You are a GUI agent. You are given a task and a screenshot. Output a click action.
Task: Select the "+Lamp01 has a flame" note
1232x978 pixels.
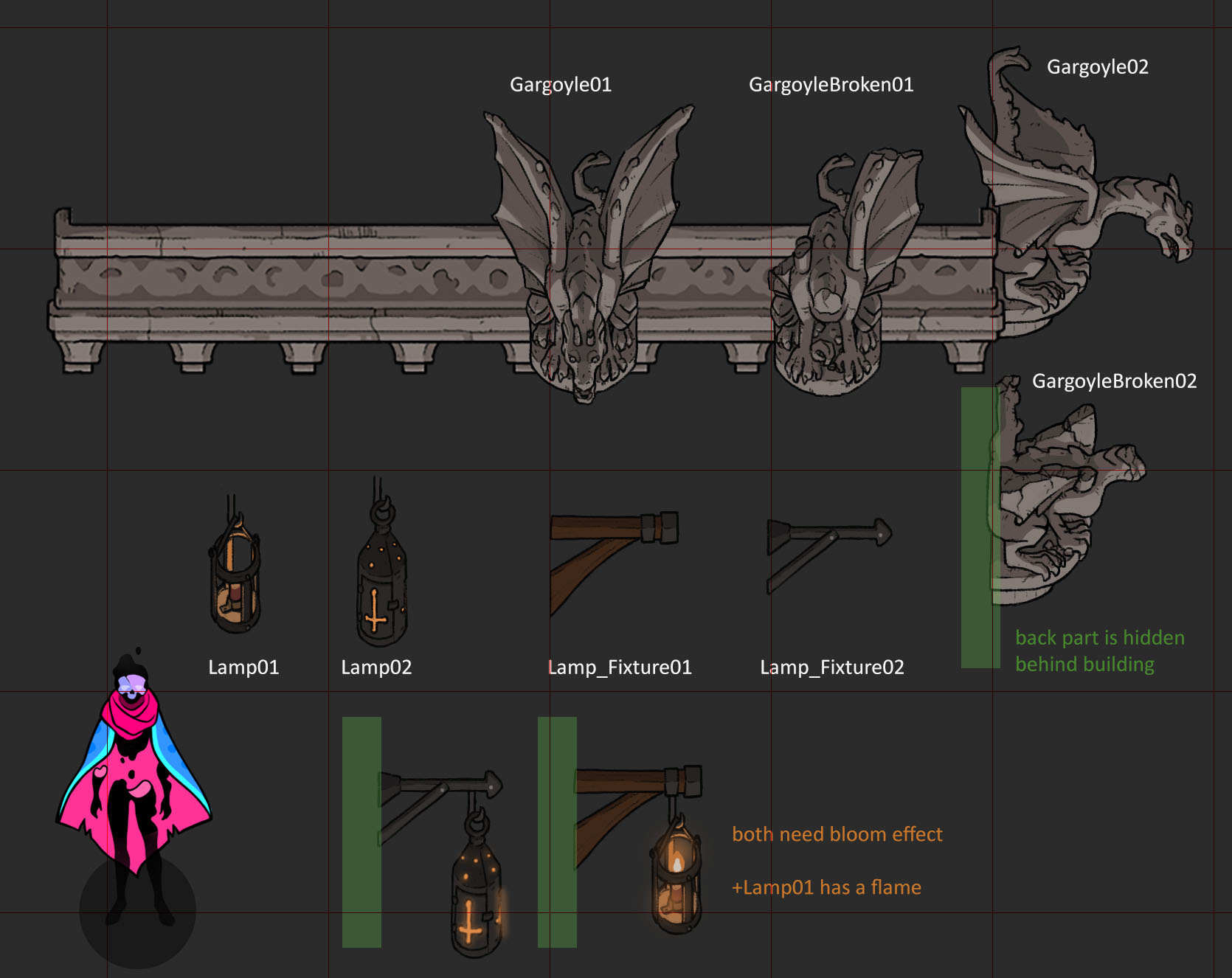pyautogui.click(x=826, y=887)
